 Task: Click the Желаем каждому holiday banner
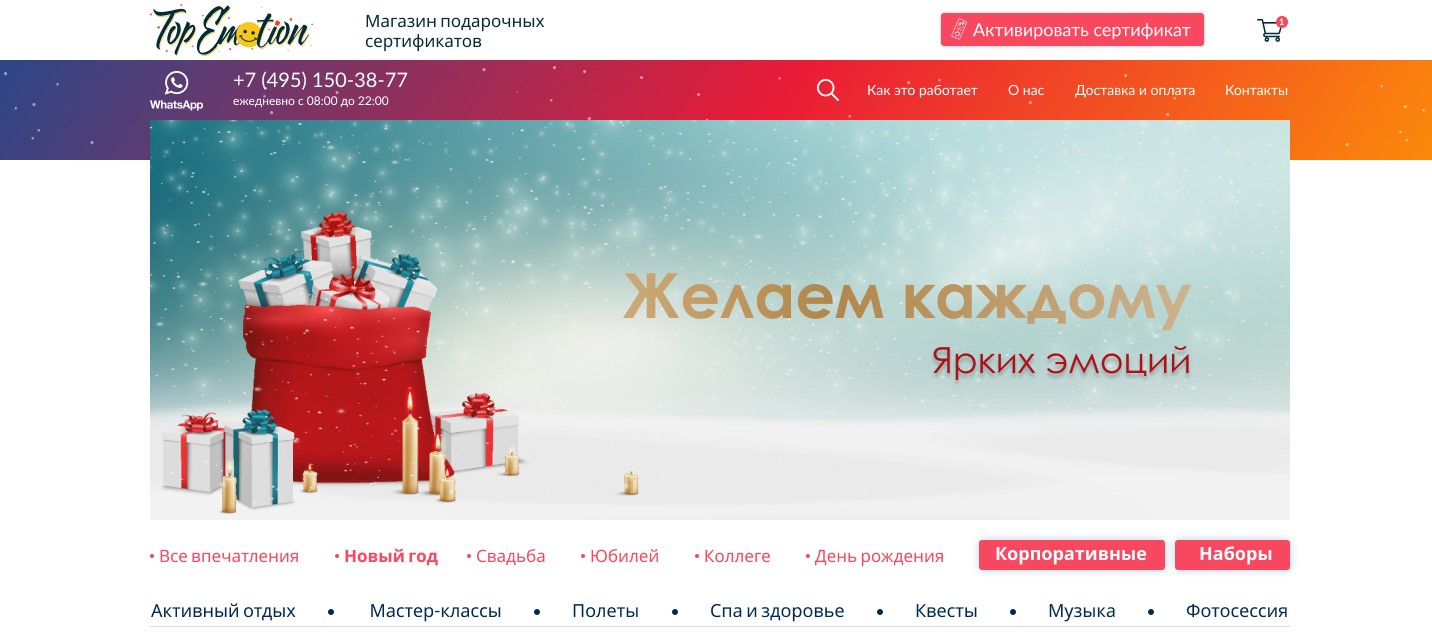click(x=720, y=320)
